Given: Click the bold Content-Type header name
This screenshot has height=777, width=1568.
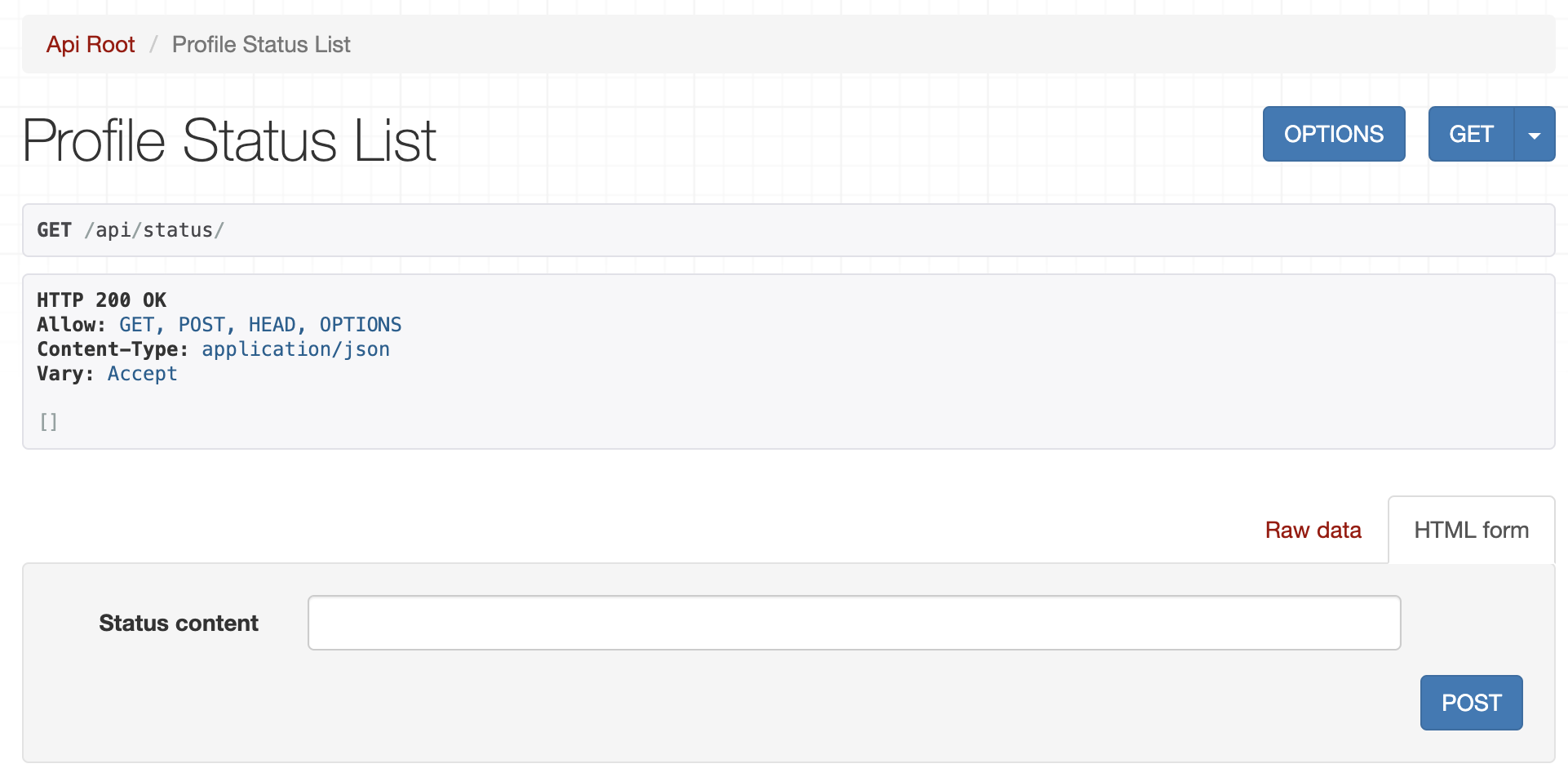Looking at the screenshot, I should coord(111,349).
